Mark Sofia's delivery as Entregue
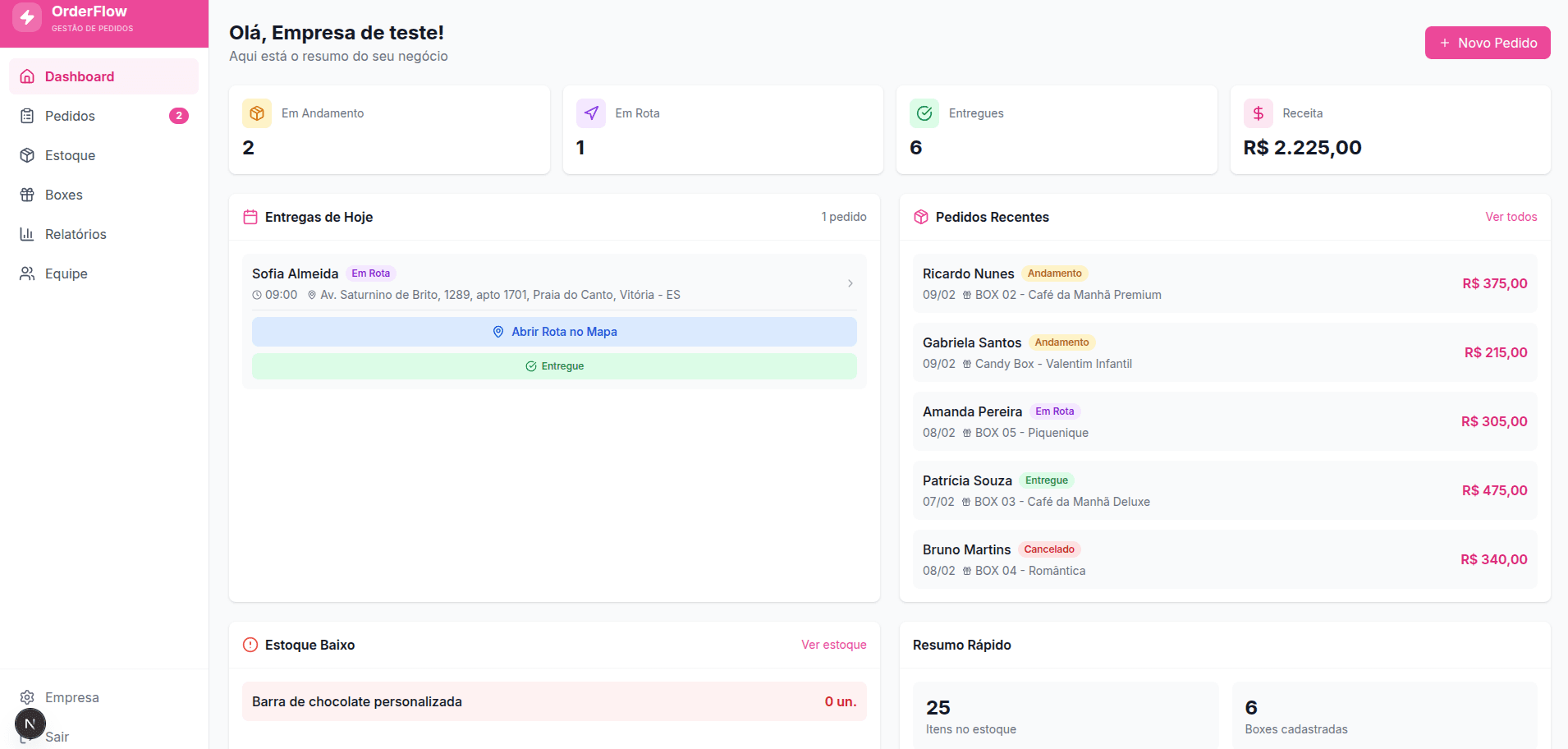Image resolution: width=1568 pixels, height=749 pixels. 554,366
